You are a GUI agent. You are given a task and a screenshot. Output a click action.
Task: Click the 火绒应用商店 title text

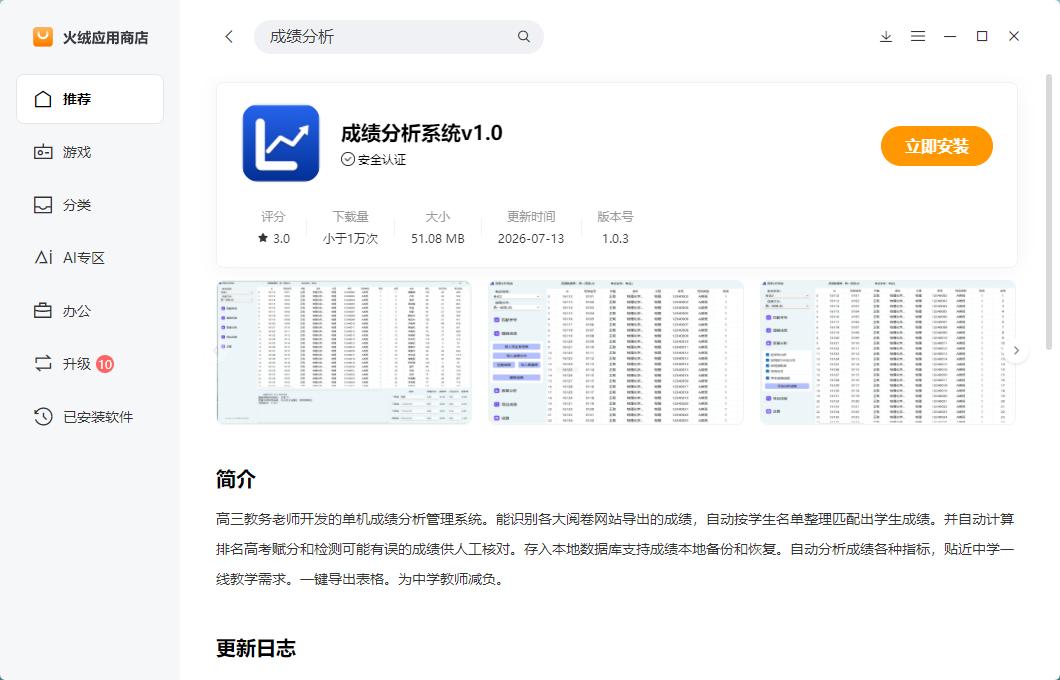[x=105, y=38]
